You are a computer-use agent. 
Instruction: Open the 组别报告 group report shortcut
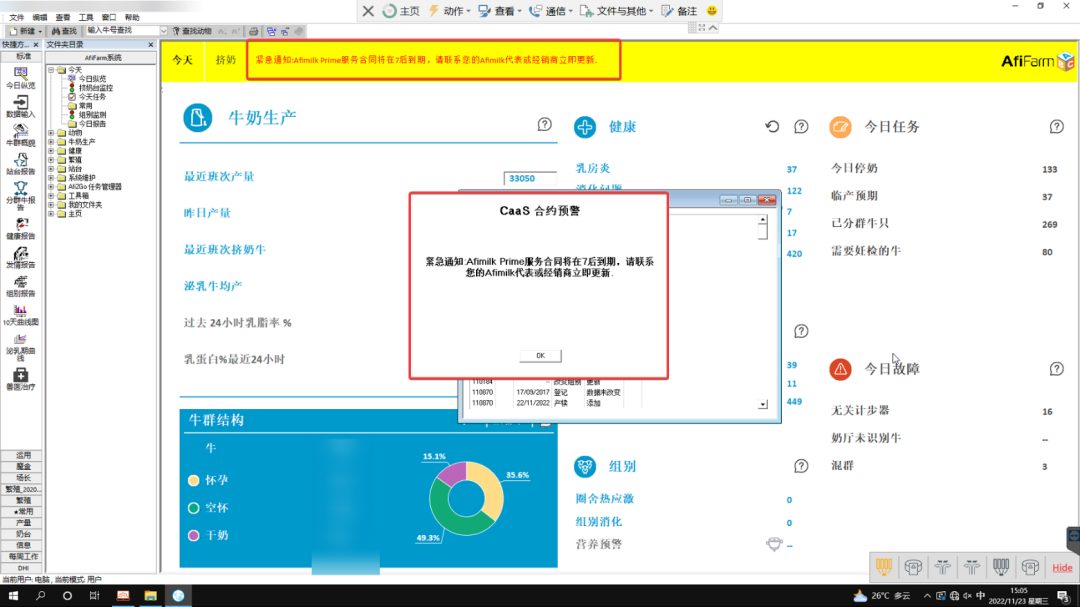(x=21, y=287)
